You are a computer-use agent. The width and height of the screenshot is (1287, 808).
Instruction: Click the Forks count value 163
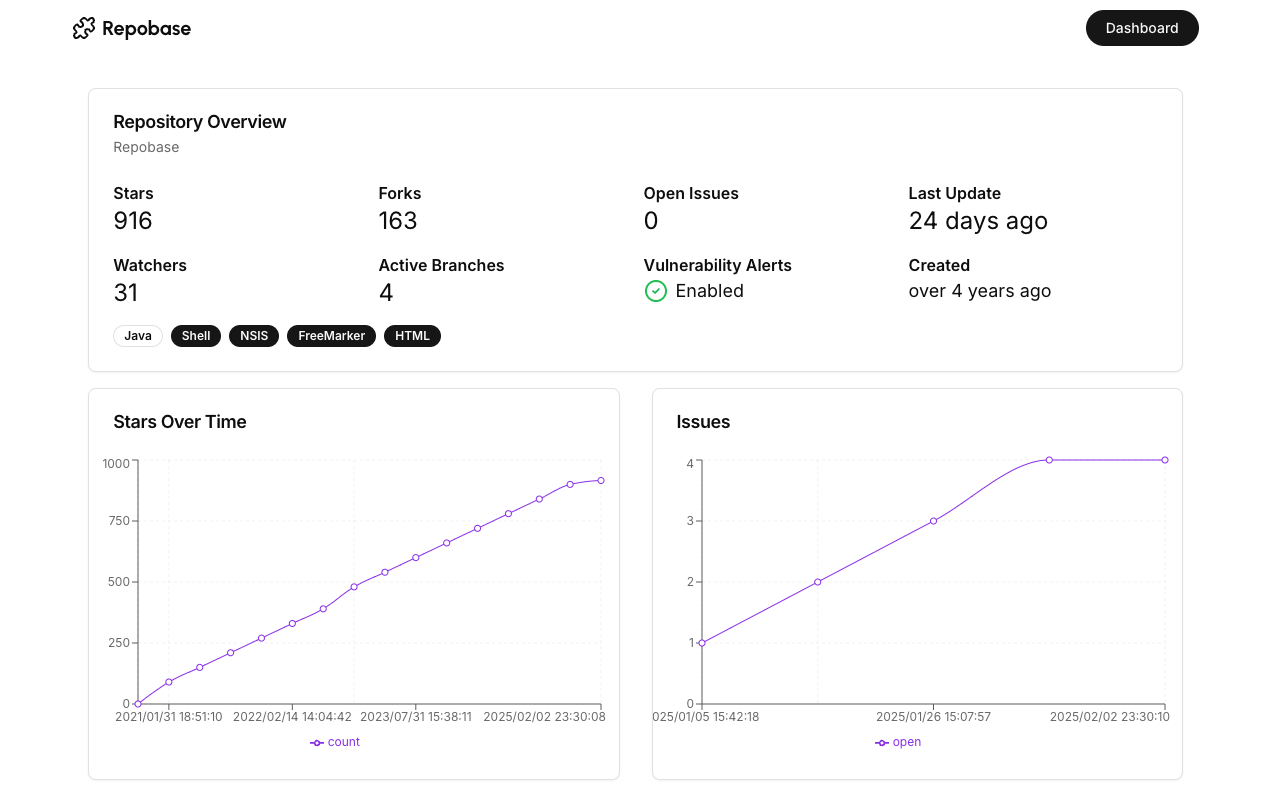(398, 221)
